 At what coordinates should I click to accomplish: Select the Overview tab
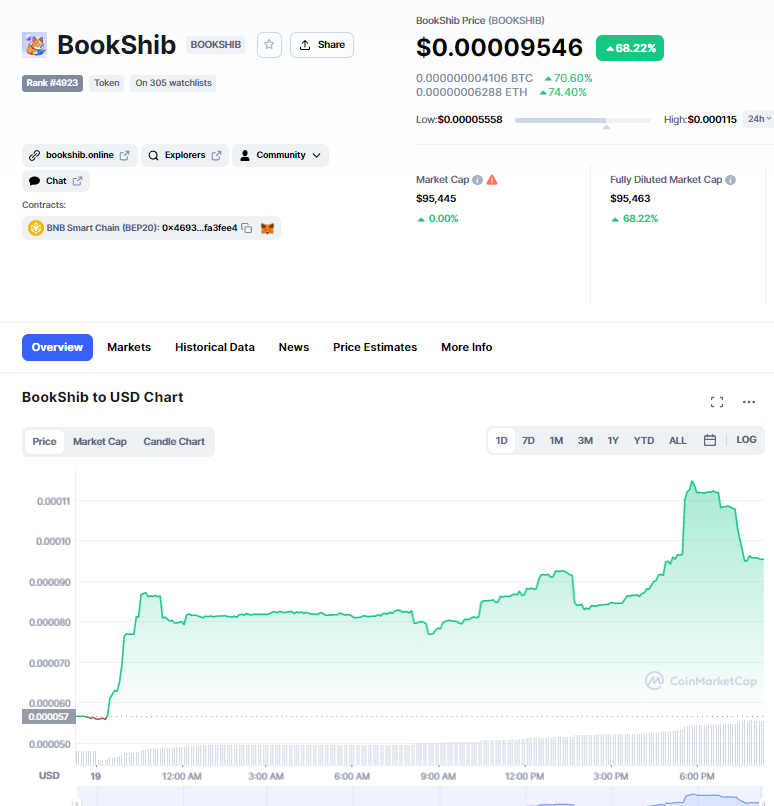pos(57,347)
